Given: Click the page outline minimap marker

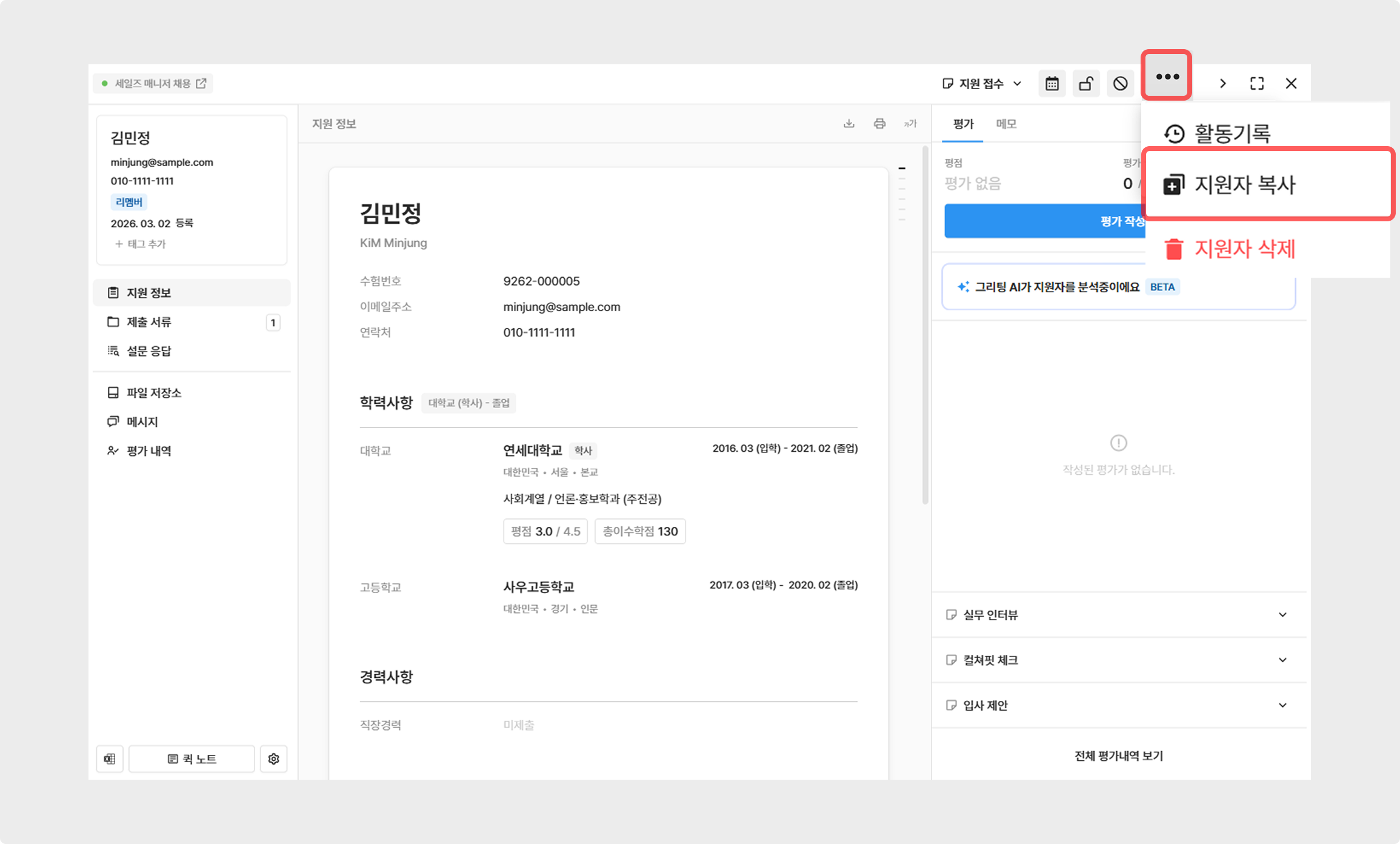Looking at the screenshot, I should tap(902, 169).
